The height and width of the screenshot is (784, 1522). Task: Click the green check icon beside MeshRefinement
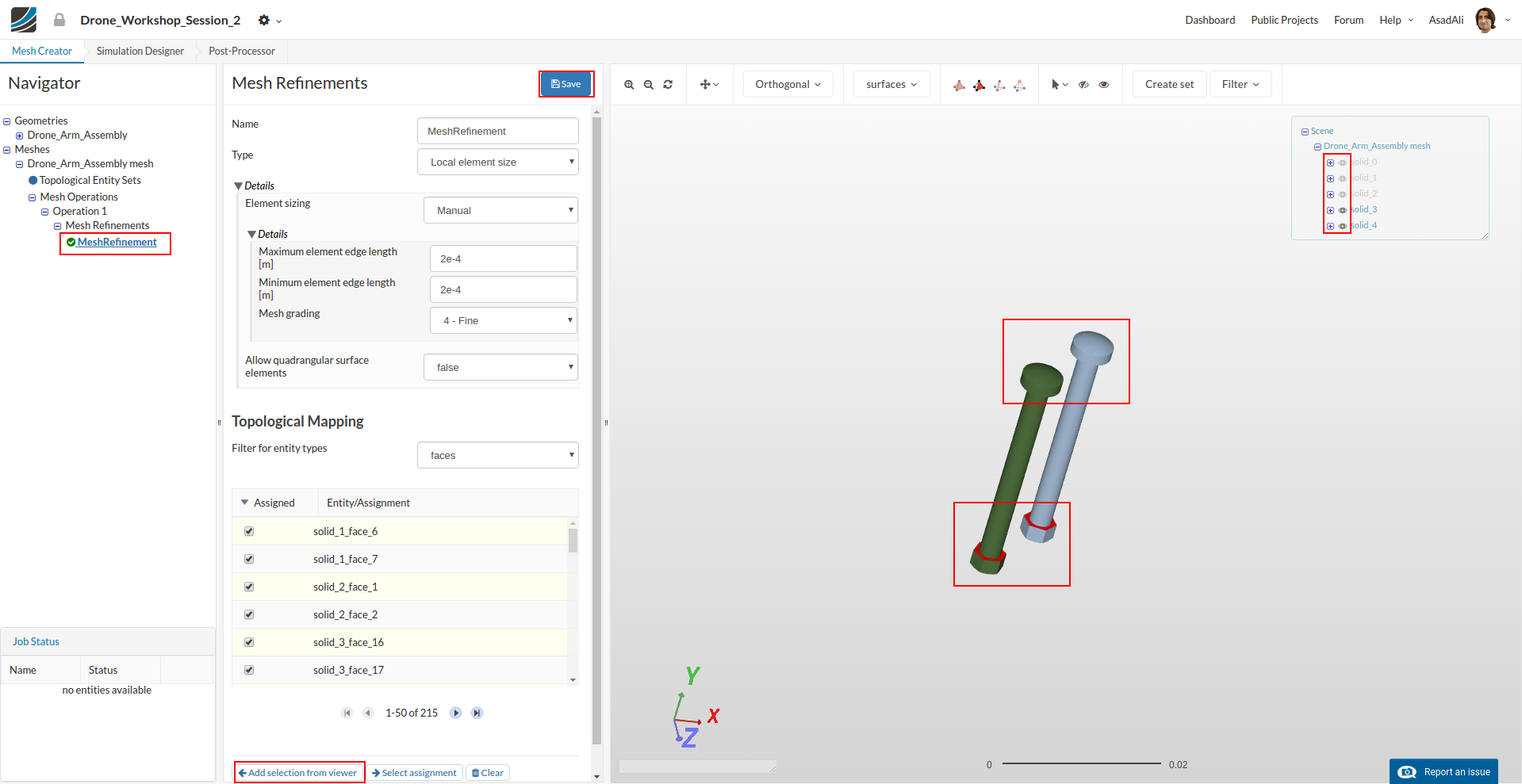(71, 242)
